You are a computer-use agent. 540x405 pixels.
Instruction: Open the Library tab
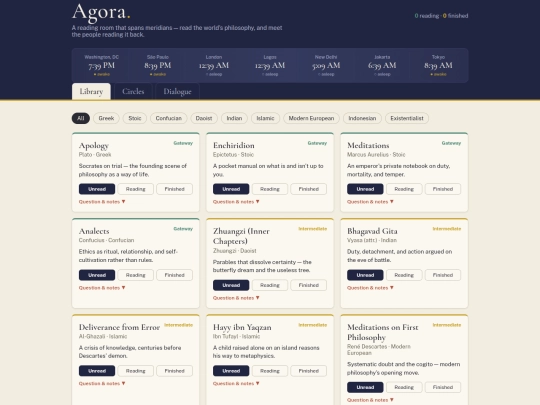[91, 92]
